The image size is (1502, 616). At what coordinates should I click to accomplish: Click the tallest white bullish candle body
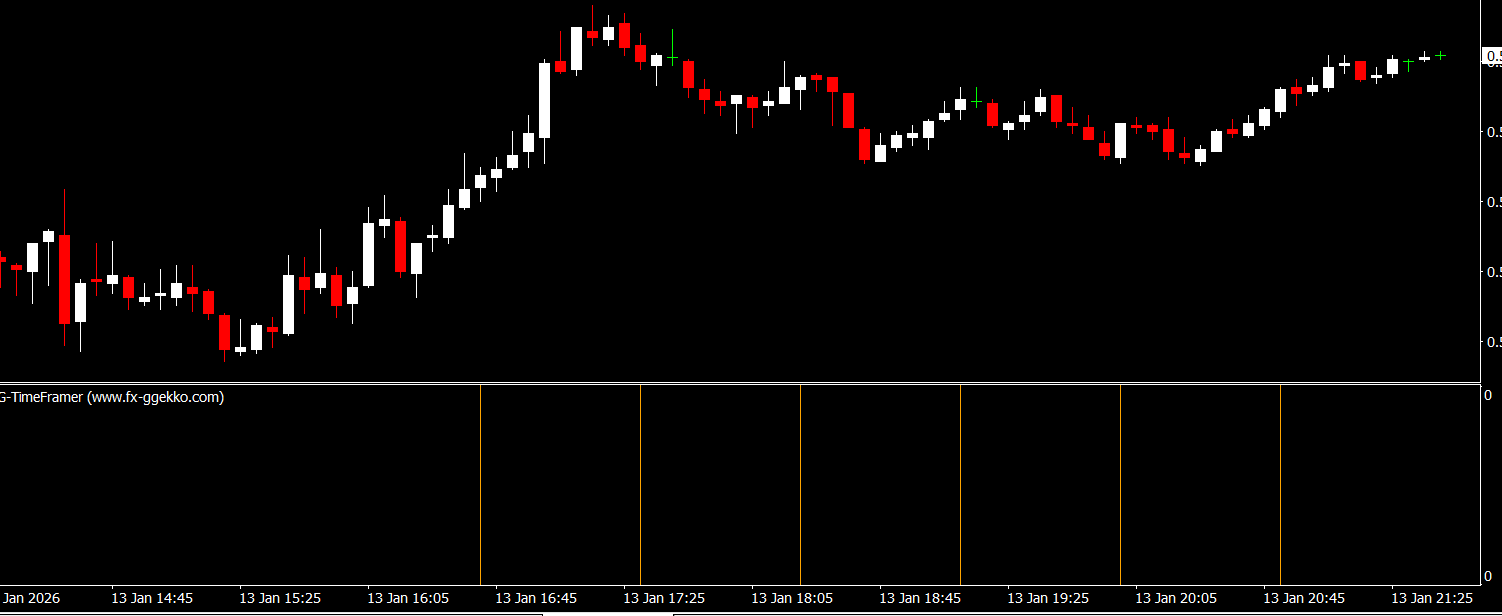click(545, 100)
